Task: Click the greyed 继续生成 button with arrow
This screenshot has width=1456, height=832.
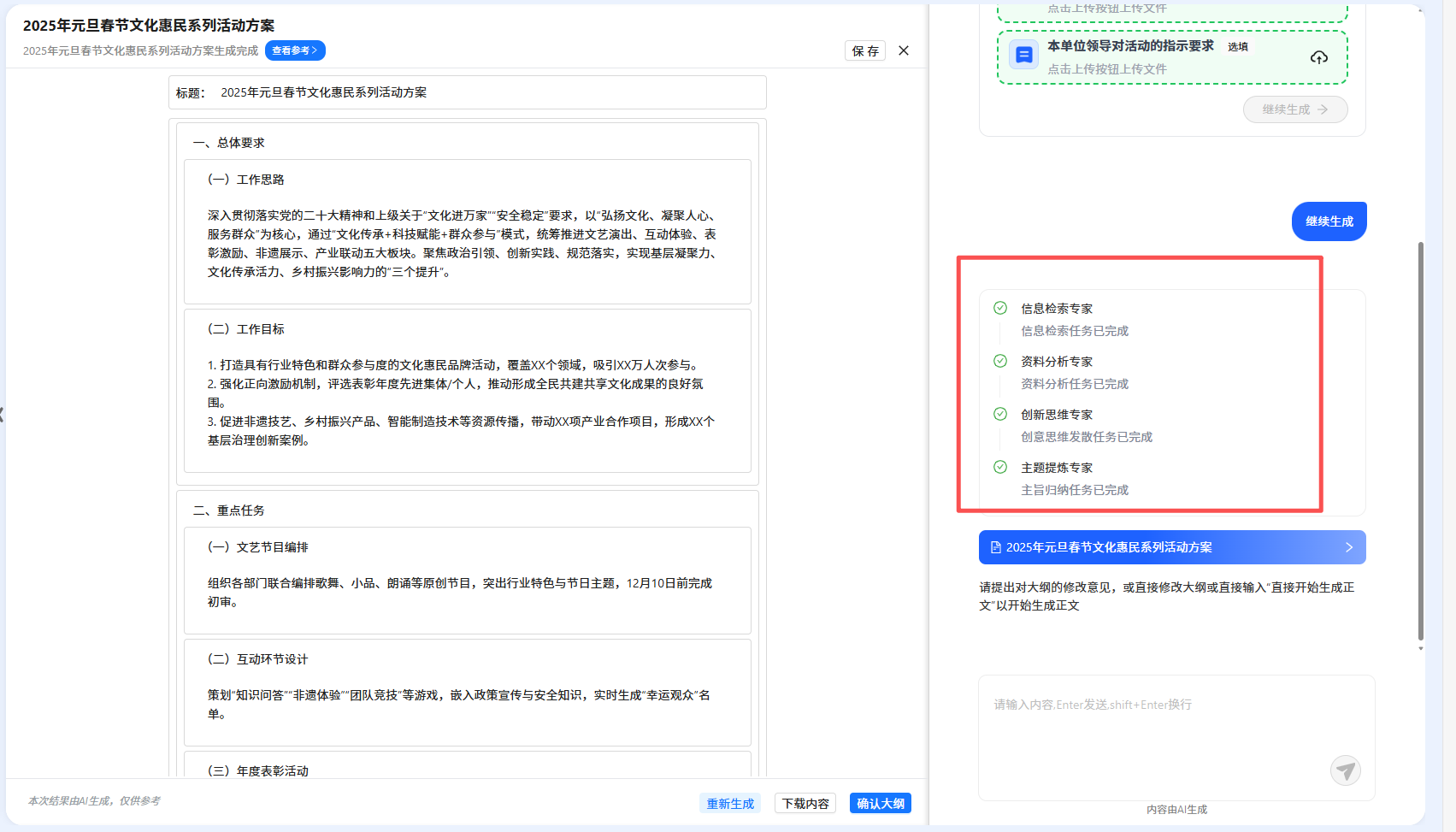Action: 1294,109
